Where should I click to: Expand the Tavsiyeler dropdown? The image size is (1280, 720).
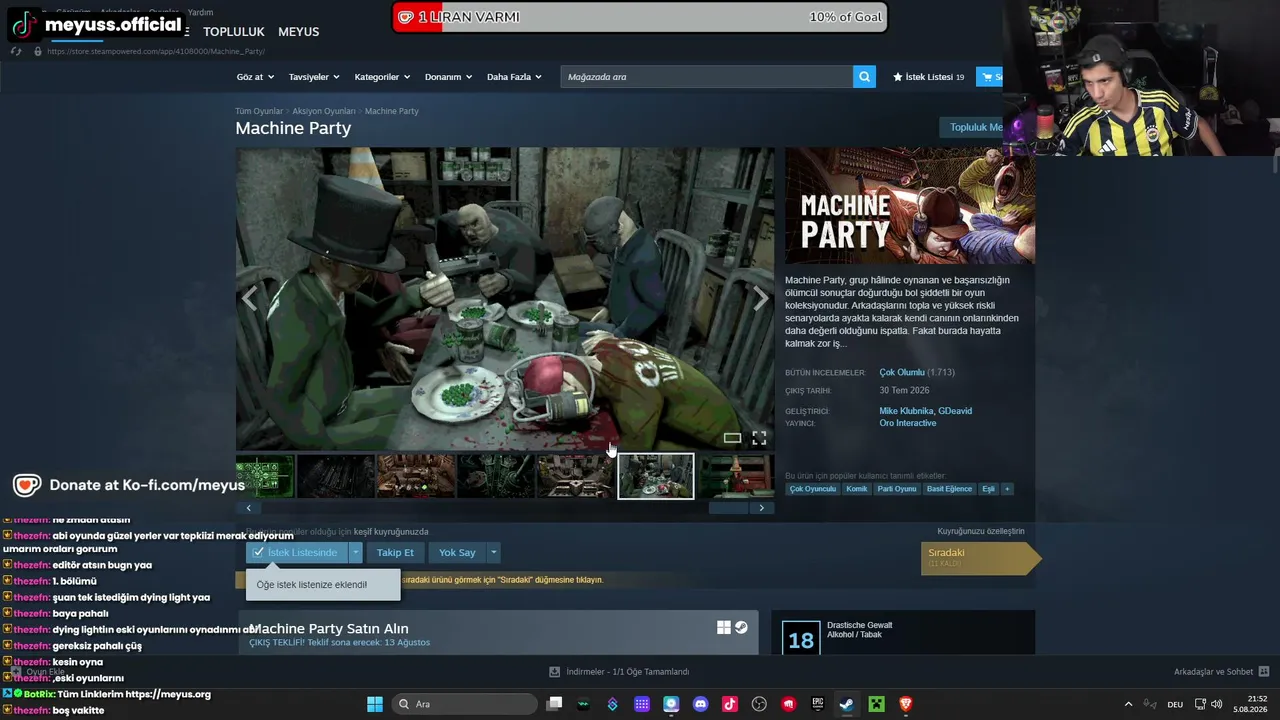pos(314,77)
